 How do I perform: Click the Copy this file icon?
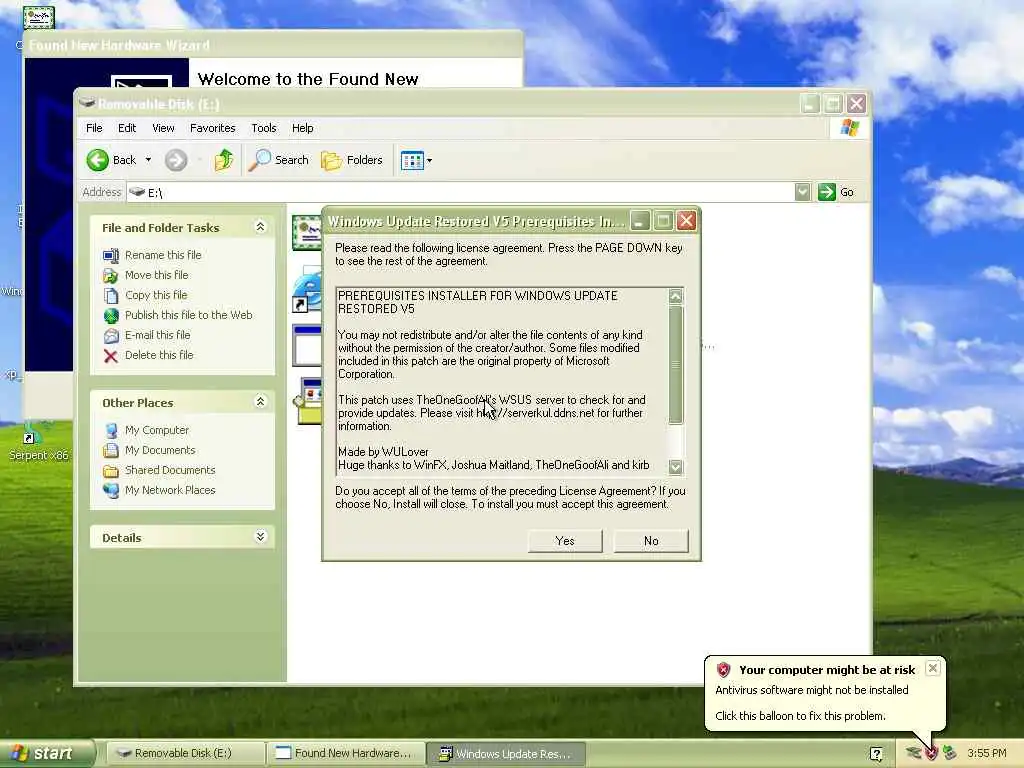point(111,296)
